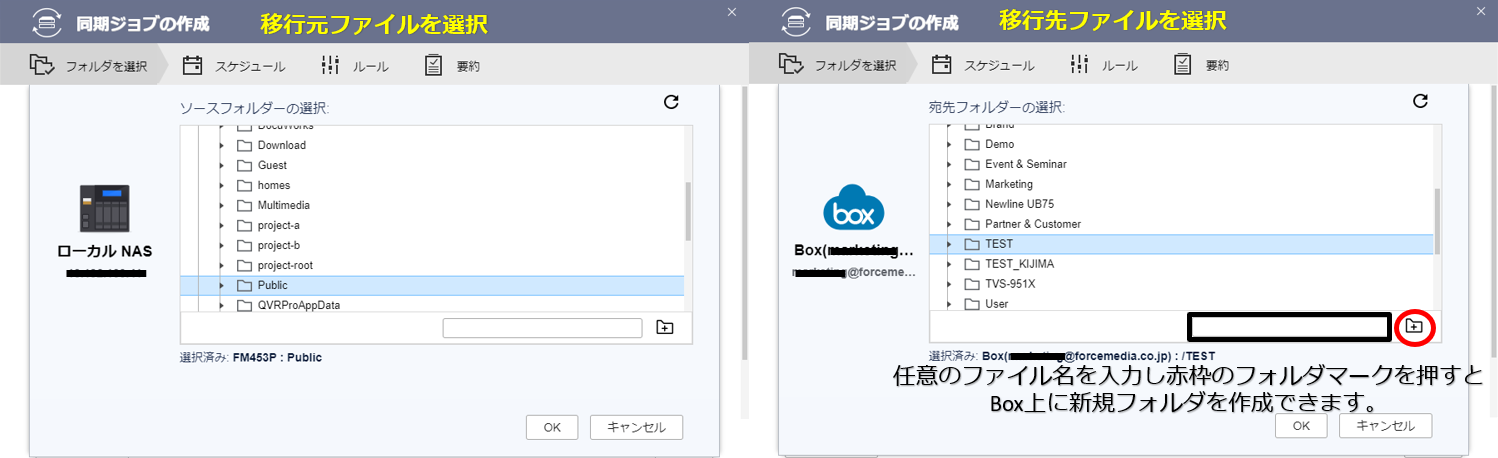Expand the project-root folder arrow

click(x=221, y=265)
